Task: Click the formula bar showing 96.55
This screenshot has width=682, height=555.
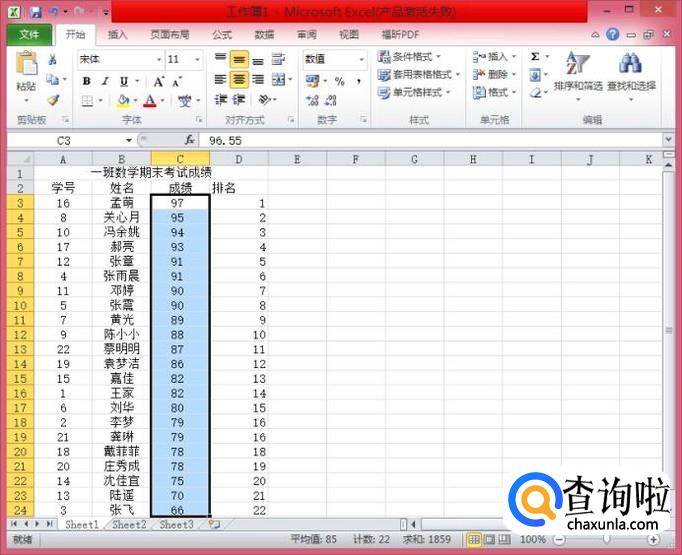Action: pyautogui.click(x=431, y=140)
